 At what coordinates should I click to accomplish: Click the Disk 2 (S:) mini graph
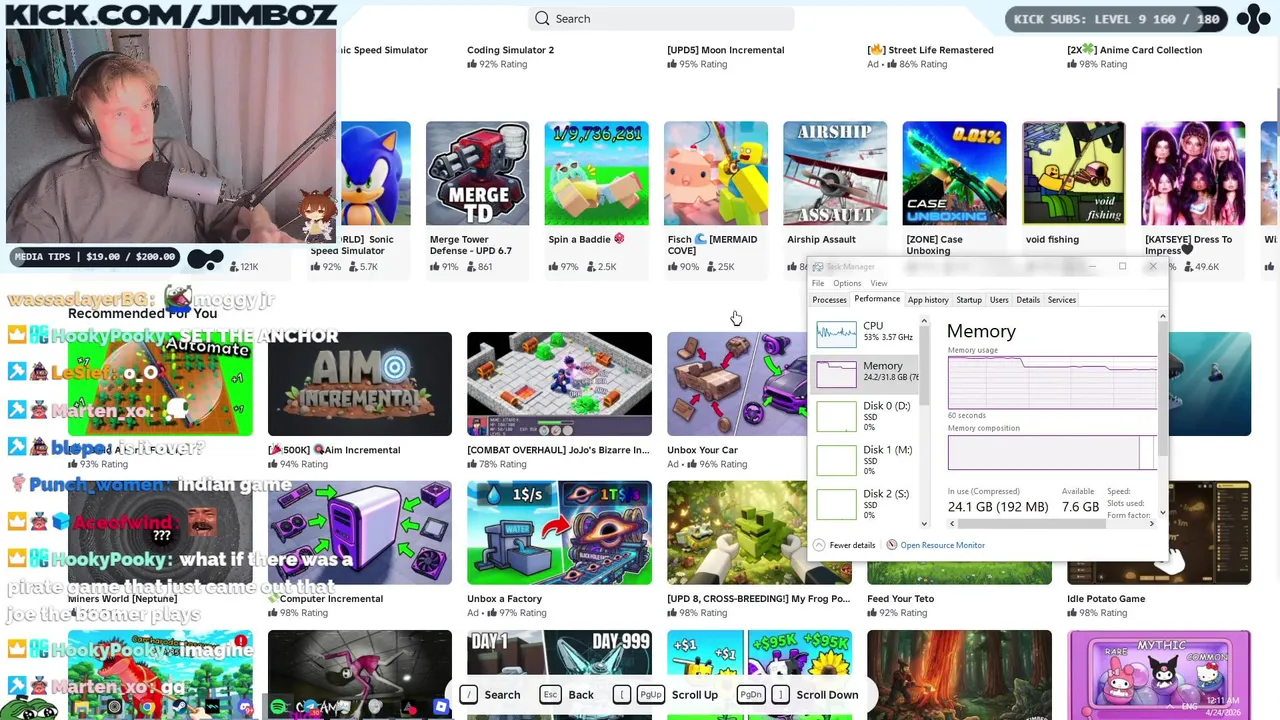[836, 504]
